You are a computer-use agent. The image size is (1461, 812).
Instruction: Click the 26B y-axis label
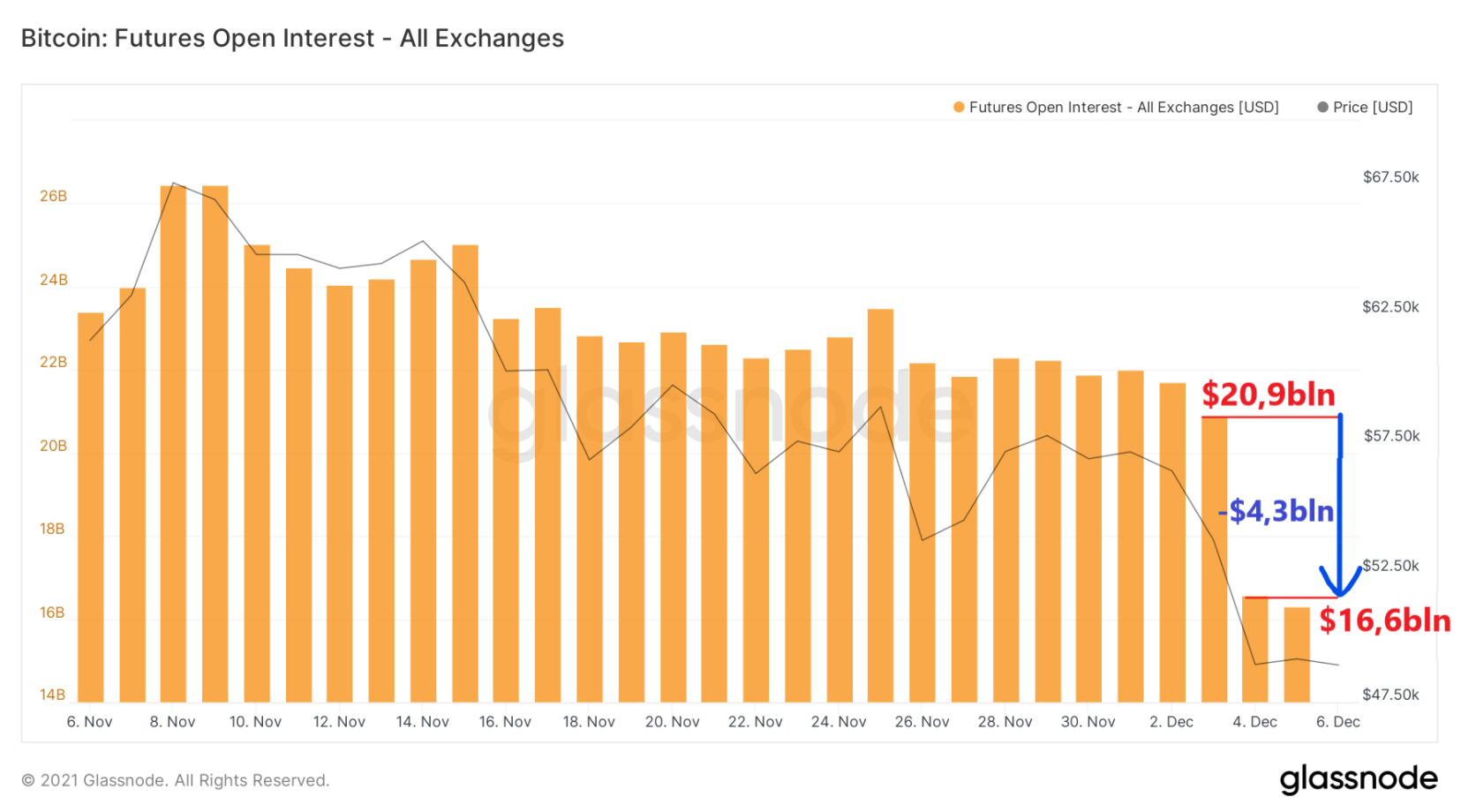click(x=53, y=196)
